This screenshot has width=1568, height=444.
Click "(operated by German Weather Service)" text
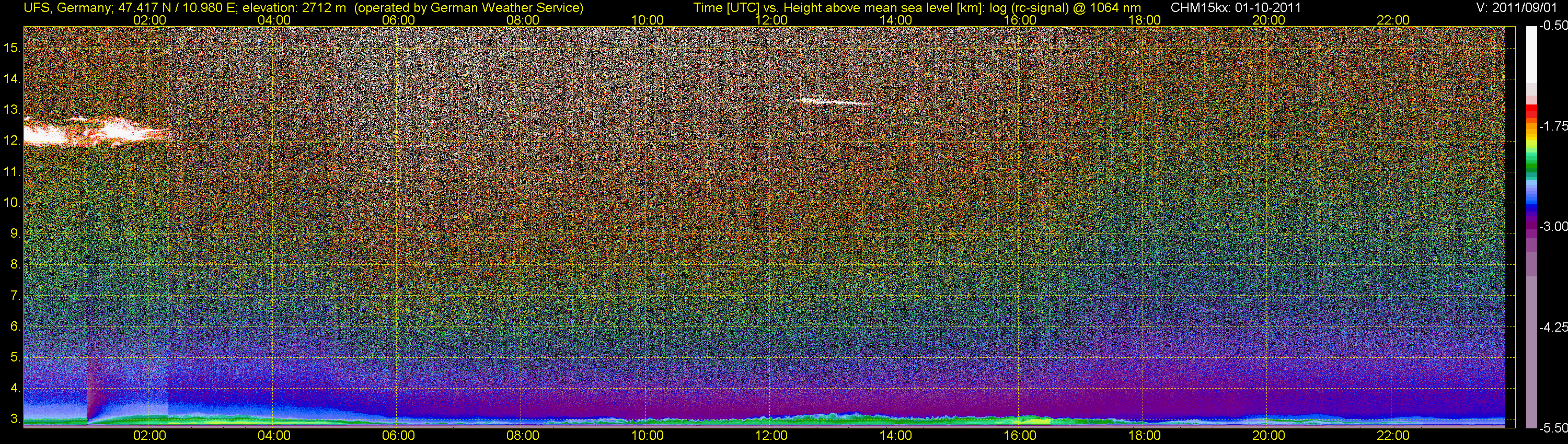469,8
